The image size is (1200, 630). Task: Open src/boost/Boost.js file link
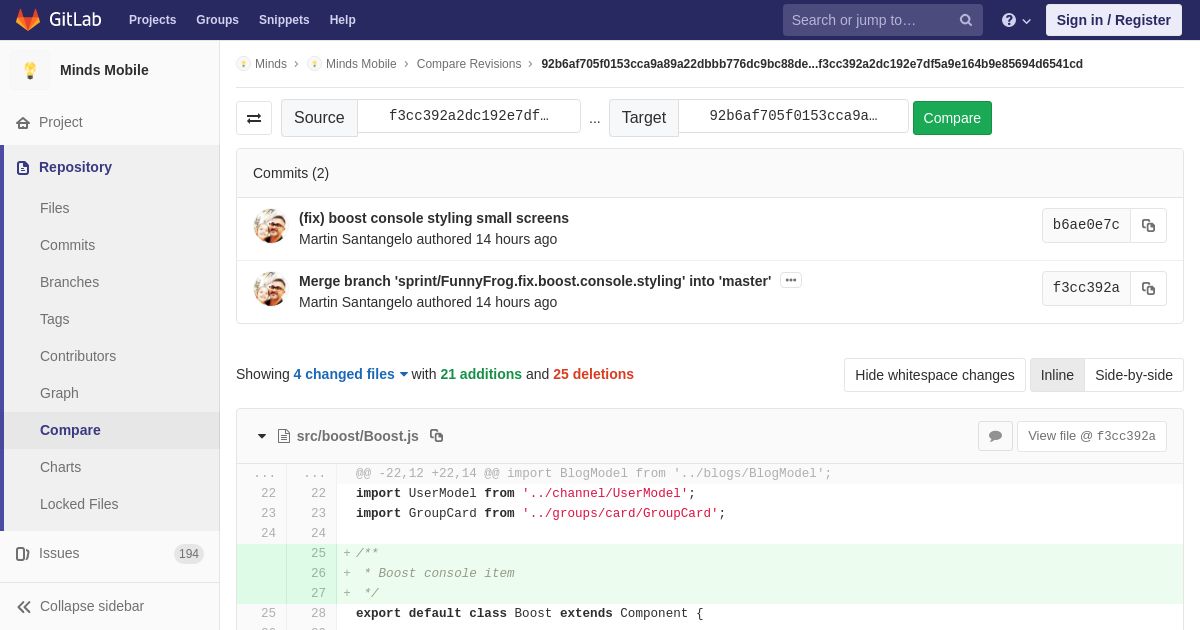click(x=358, y=436)
